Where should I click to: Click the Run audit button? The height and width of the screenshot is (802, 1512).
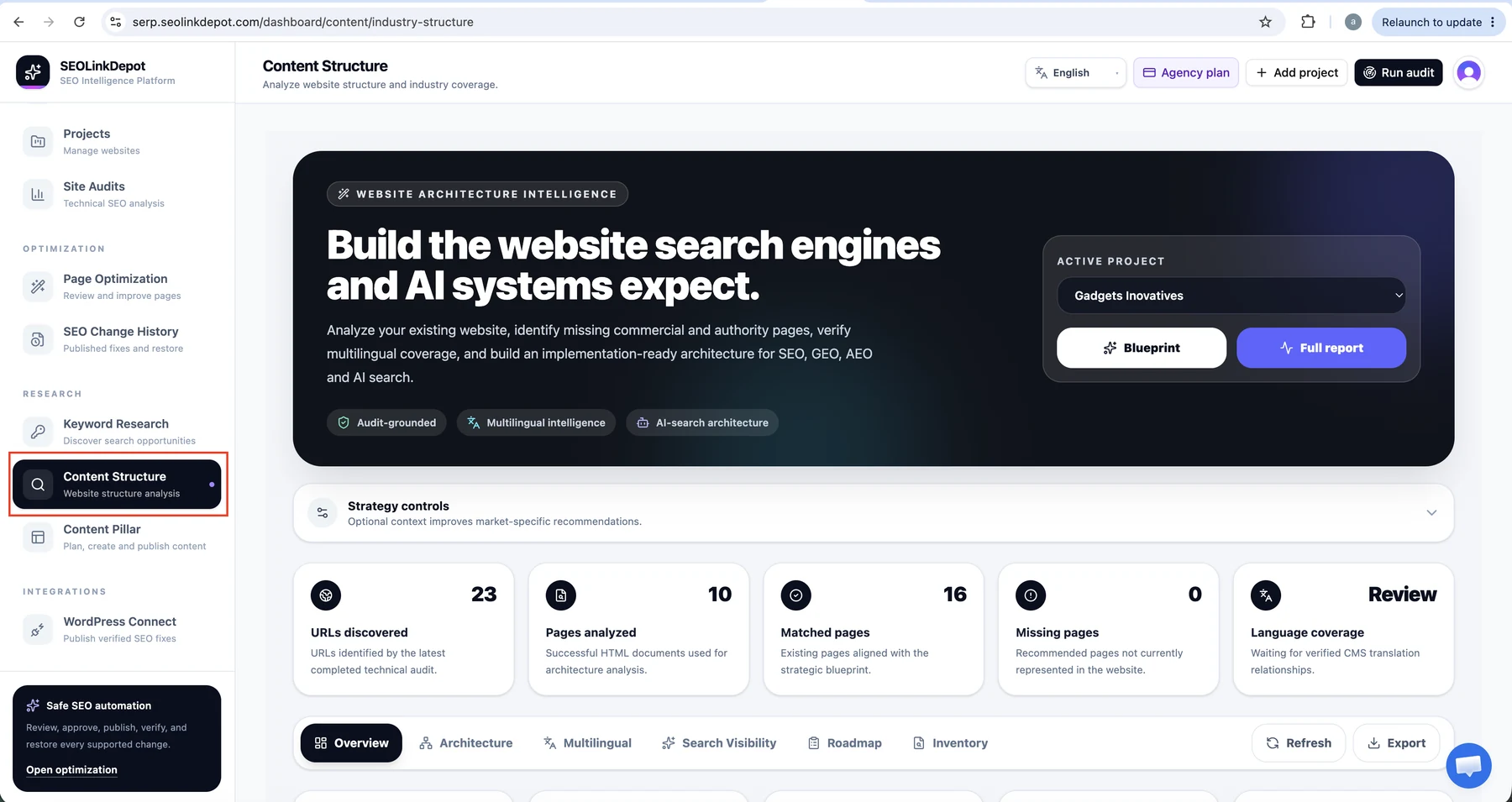coord(1399,72)
